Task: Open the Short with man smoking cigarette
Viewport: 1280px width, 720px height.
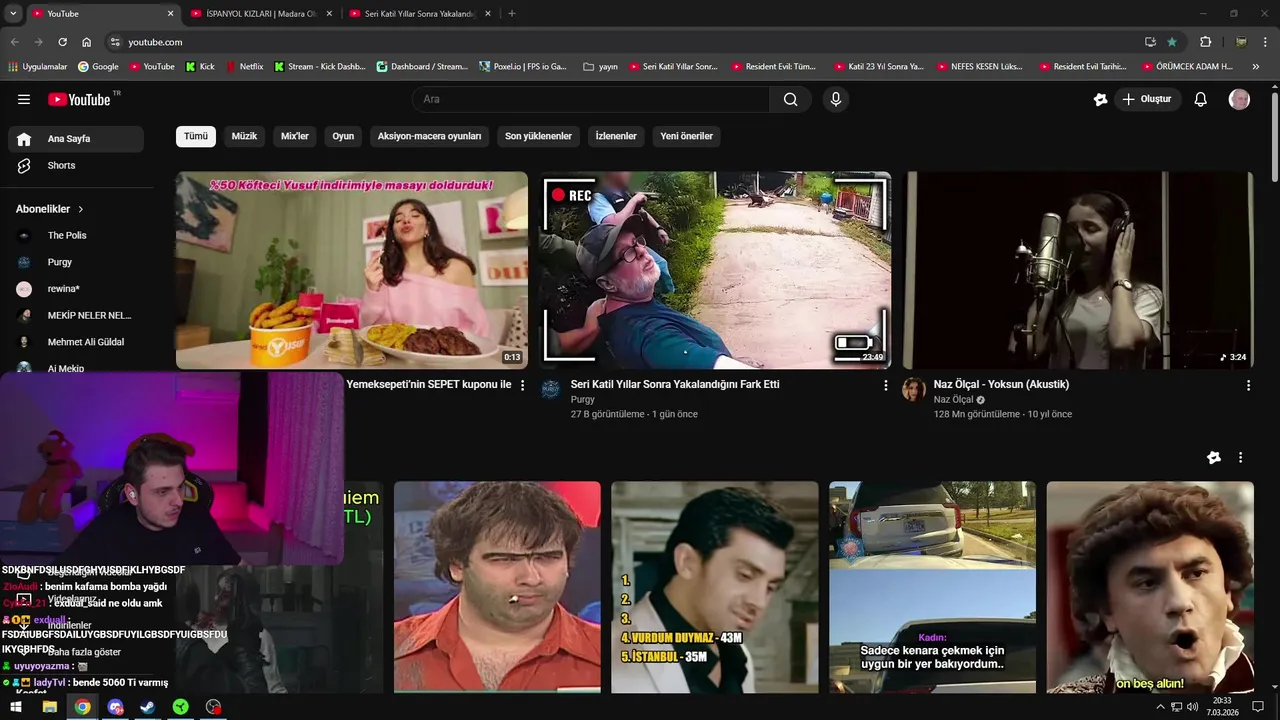Action: point(497,587)
